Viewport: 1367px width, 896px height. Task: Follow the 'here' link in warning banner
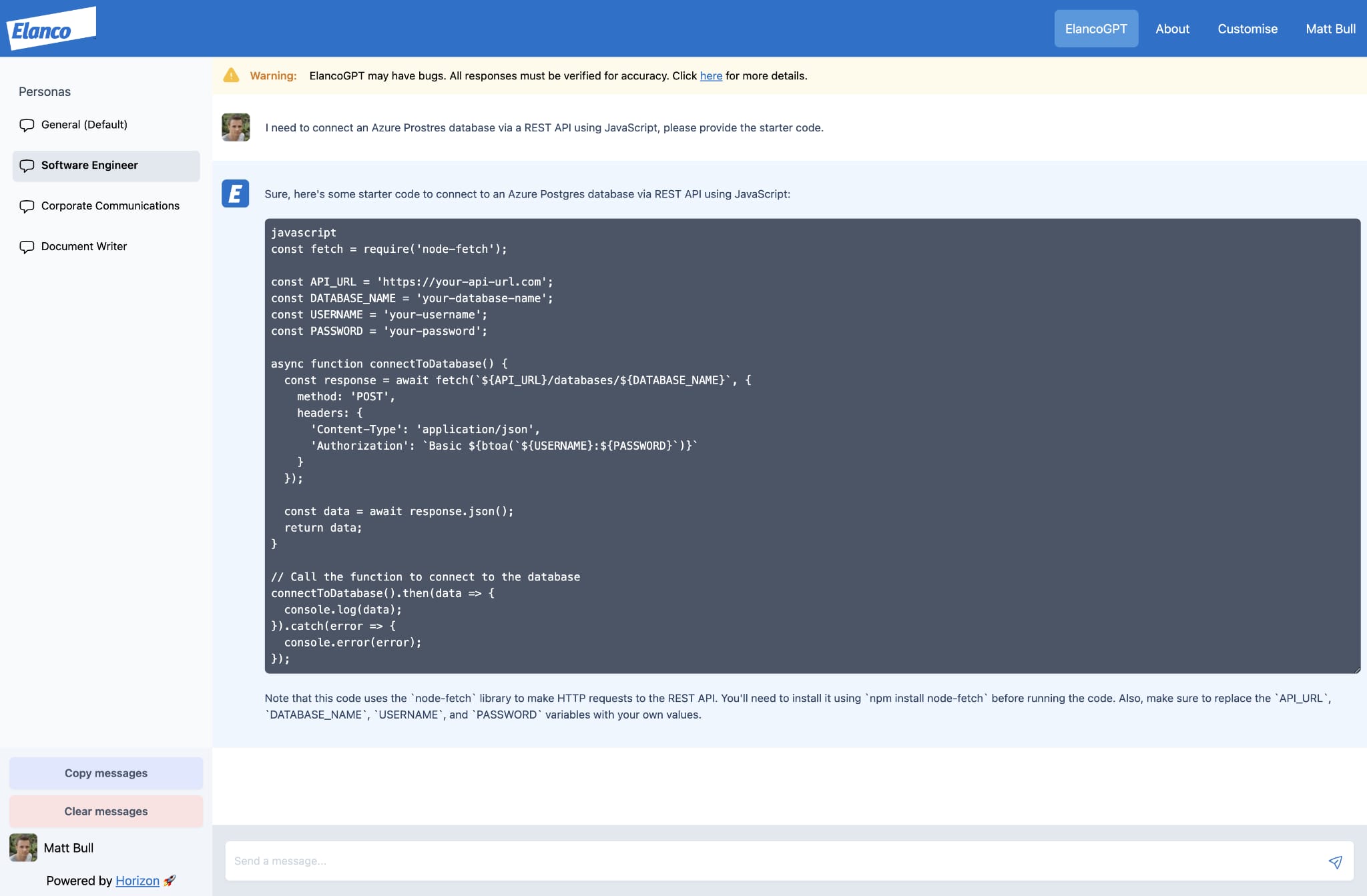tap(711, 76)
